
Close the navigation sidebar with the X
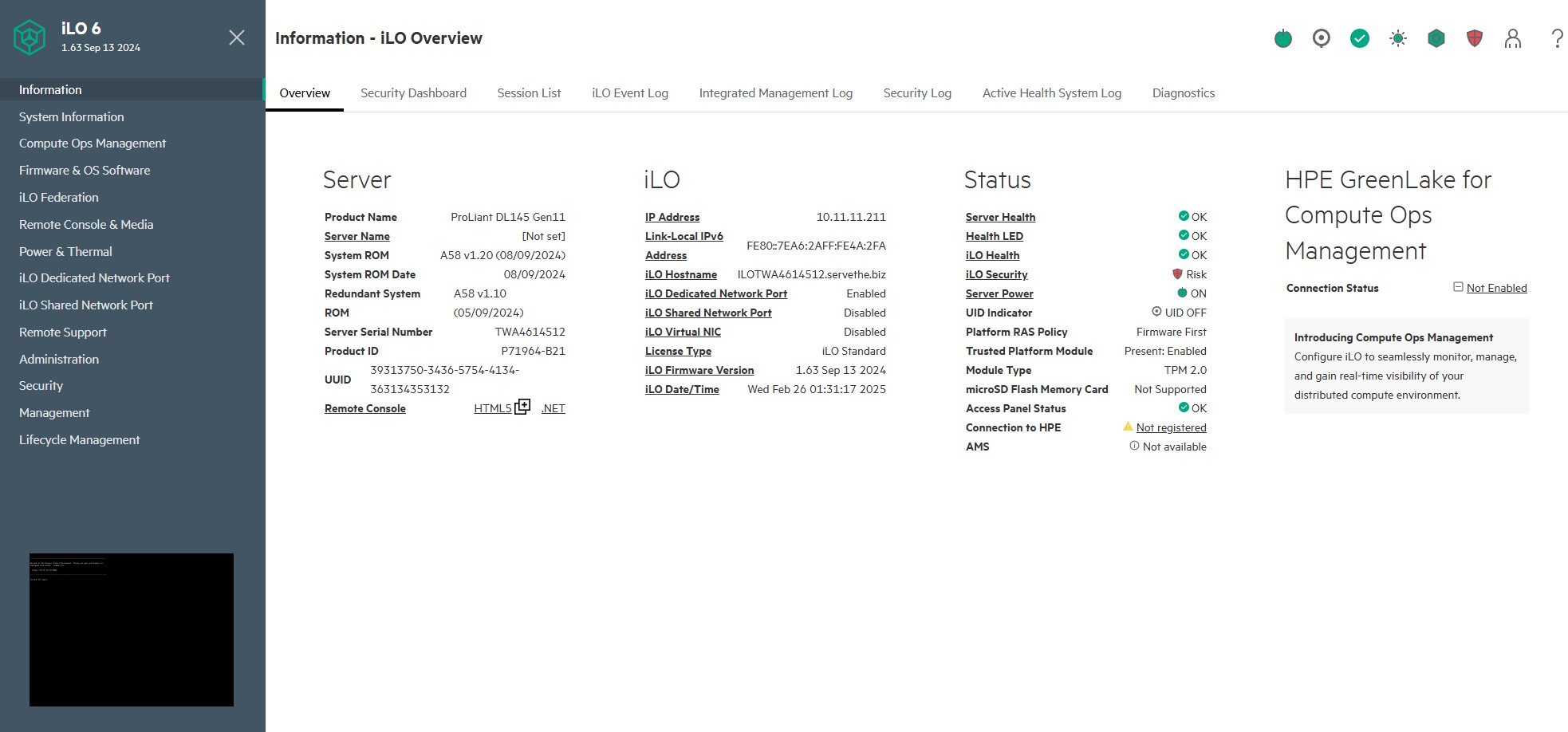(x=237, y=37)
